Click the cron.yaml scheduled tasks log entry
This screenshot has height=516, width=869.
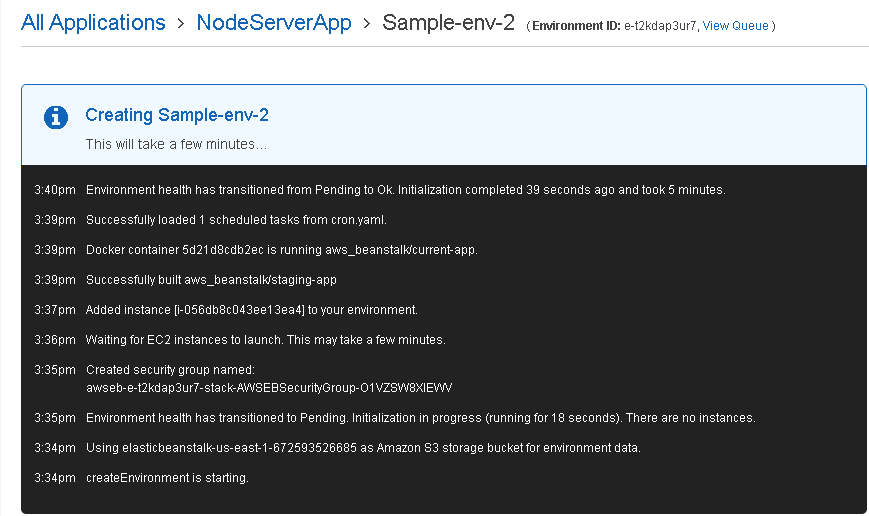pos(236,219)
